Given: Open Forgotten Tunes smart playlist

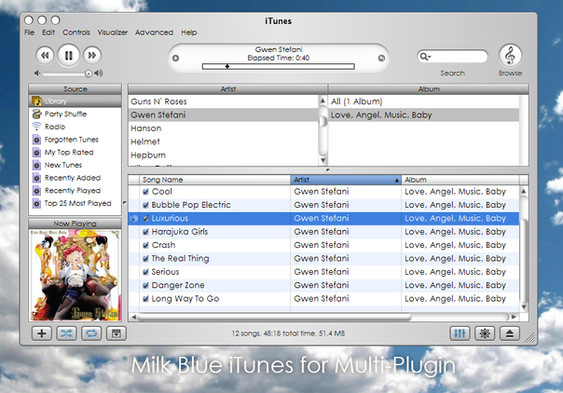Looking at the screenshot, I should pyautogui.click(x=75, y=140).
